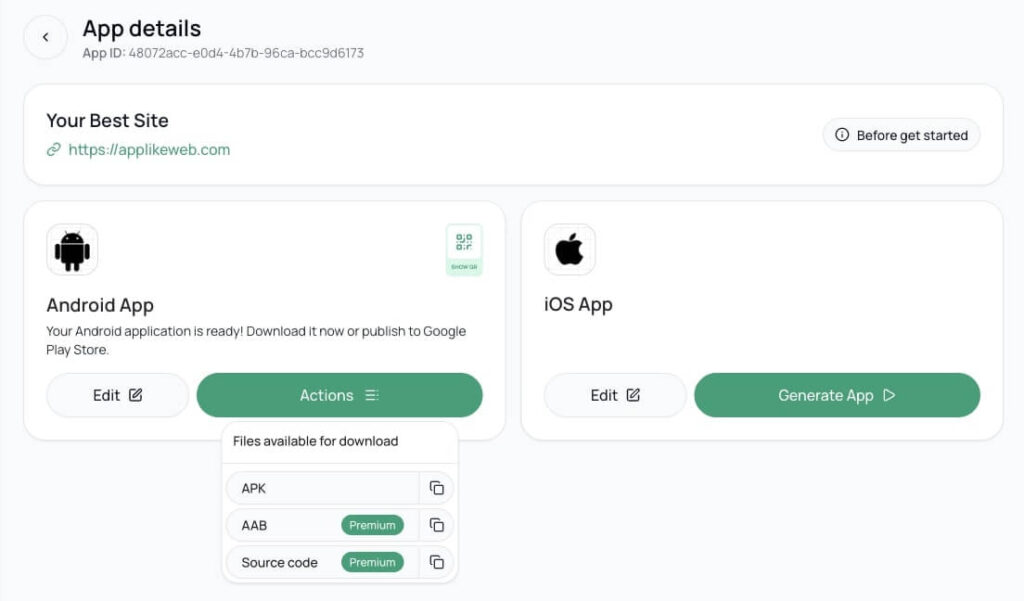Edit the Android App
This screenshot has height=601, width=1024.
click(117, 395)
